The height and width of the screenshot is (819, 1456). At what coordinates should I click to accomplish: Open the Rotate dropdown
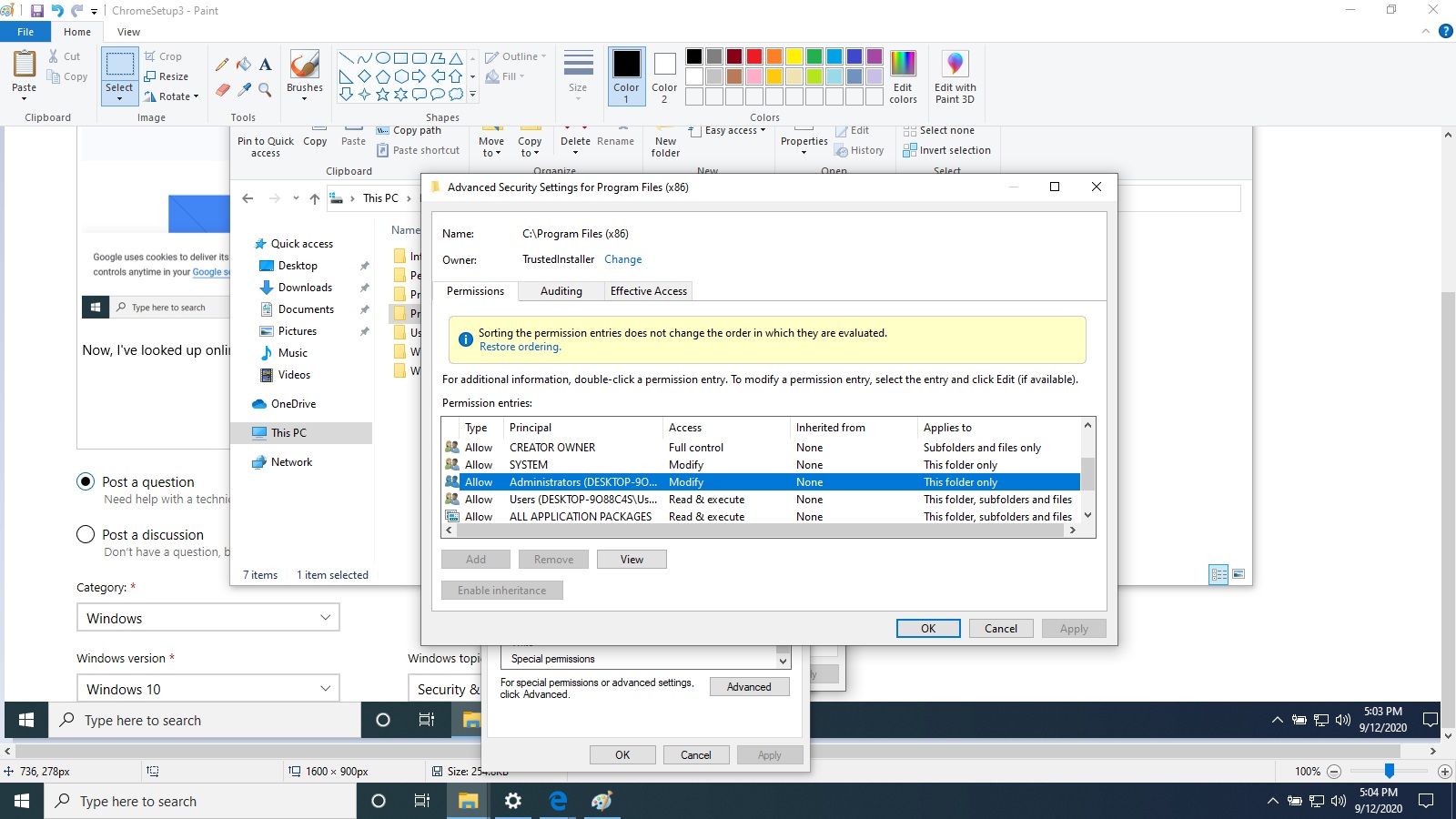171,96
